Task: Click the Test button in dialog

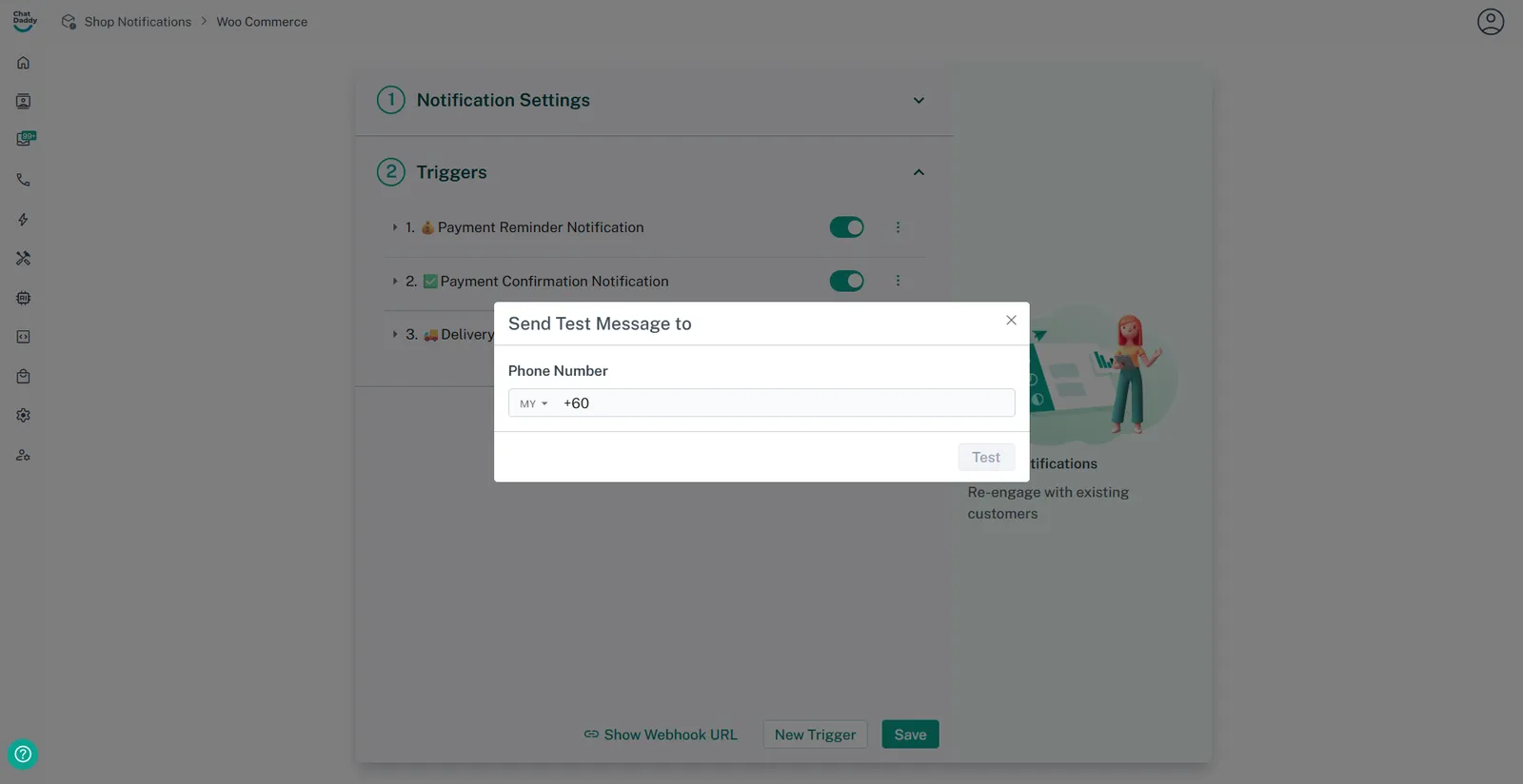Action: 985,458
